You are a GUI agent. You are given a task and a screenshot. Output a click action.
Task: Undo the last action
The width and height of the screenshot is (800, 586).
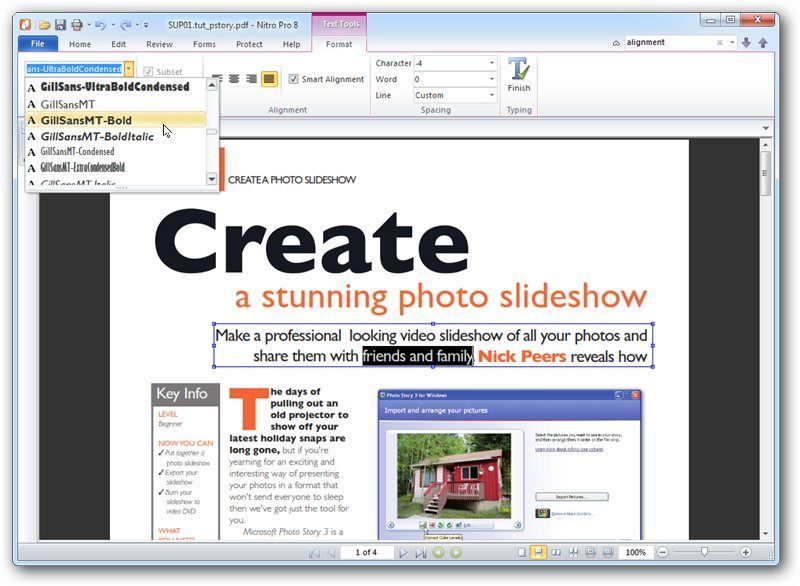pos(100,24)
